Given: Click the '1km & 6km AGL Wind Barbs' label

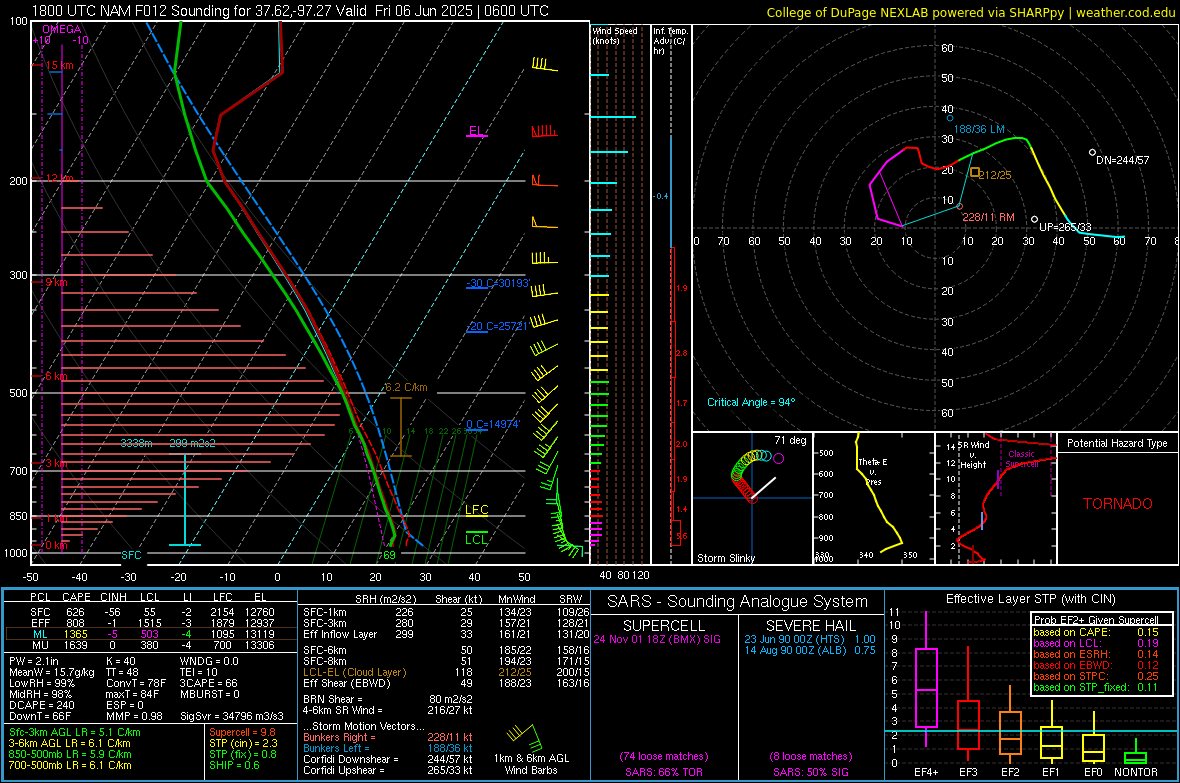Looking at the screenshot, I should tap(531, 764).
